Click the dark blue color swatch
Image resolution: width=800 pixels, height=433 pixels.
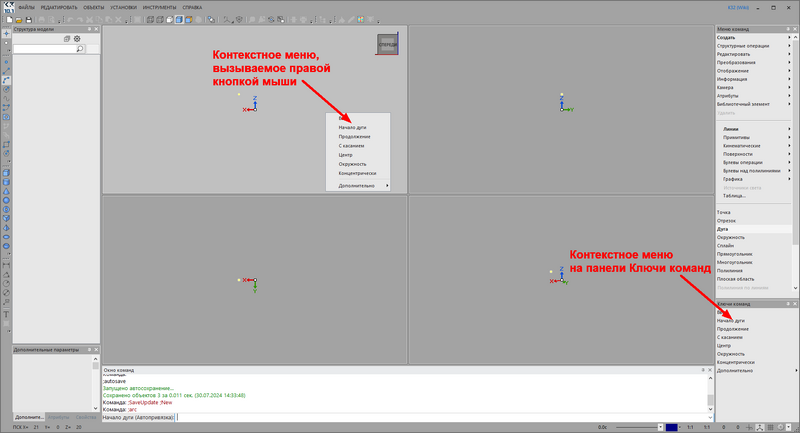pos(671,427)
